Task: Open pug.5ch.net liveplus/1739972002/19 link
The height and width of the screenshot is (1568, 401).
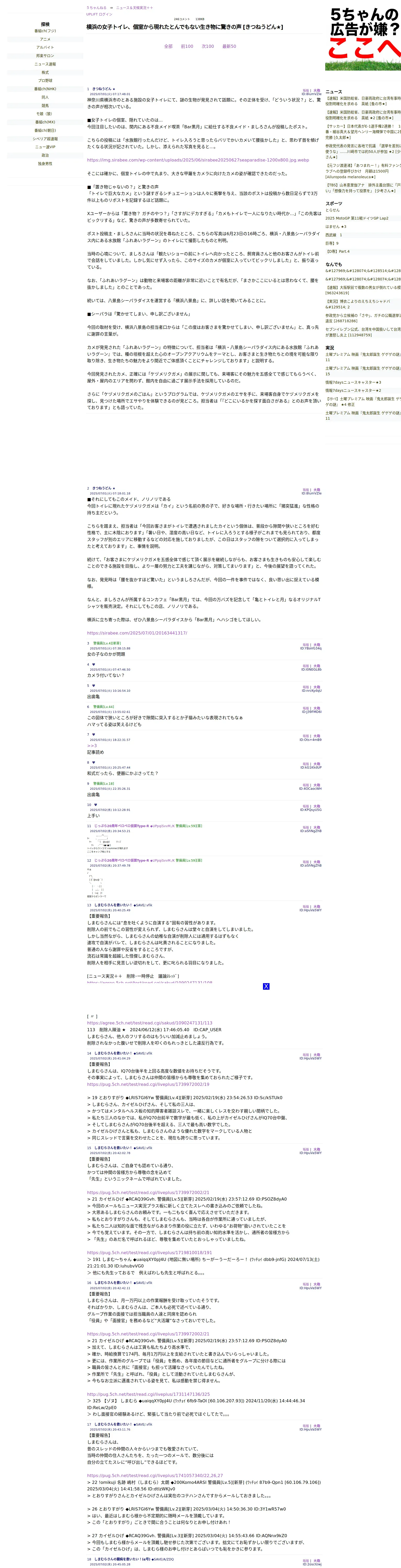Action: coord(148,1084)
